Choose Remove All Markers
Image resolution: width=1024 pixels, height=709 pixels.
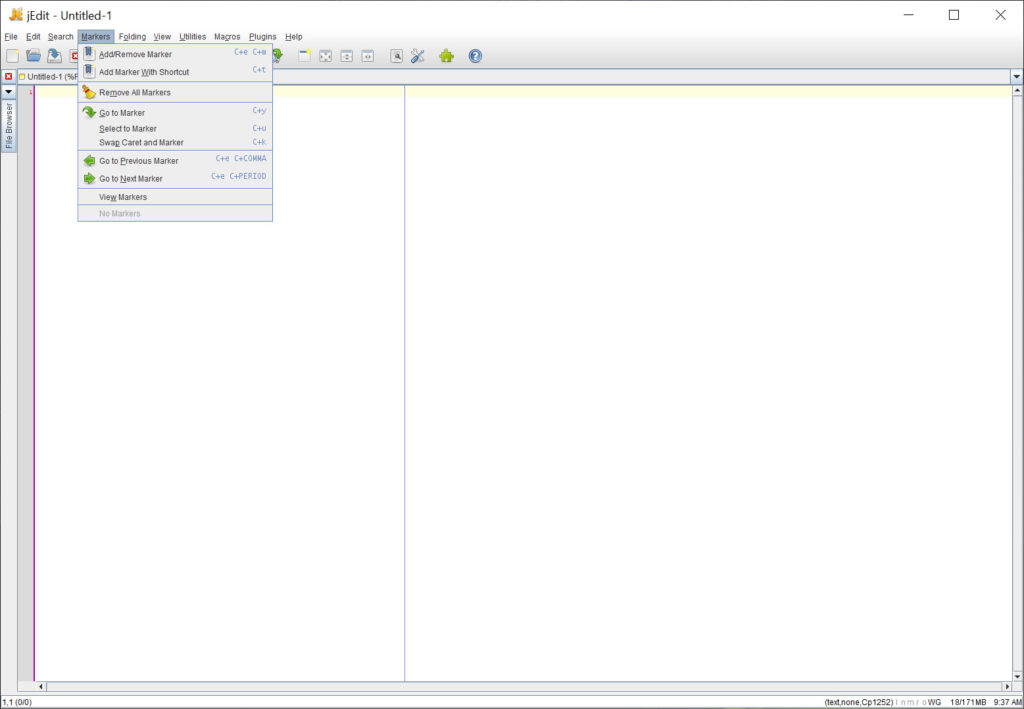(175, 92)
